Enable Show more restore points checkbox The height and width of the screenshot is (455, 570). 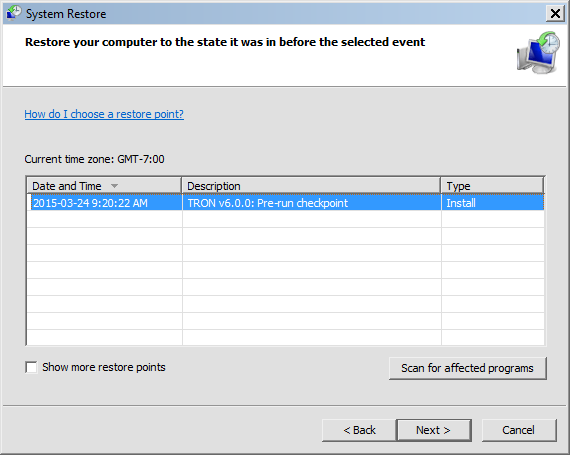tap(31, 367)
